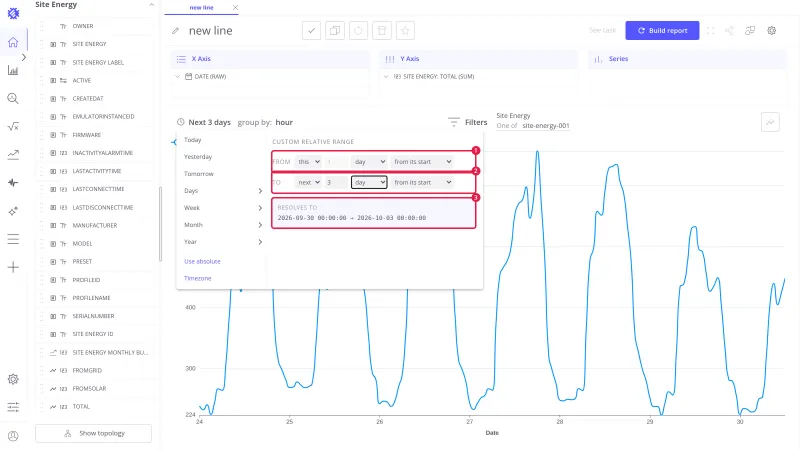800x450 pixels.
Task: Expand the DATE (RAW) X axis item
Action: pos(178,77)
